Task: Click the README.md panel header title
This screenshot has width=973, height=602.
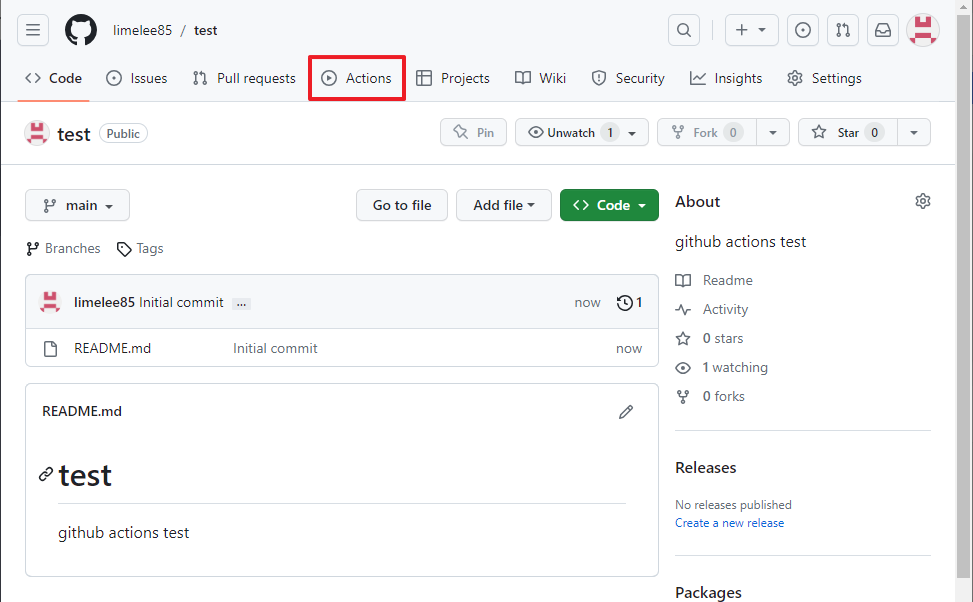Action: coord(82,411)
